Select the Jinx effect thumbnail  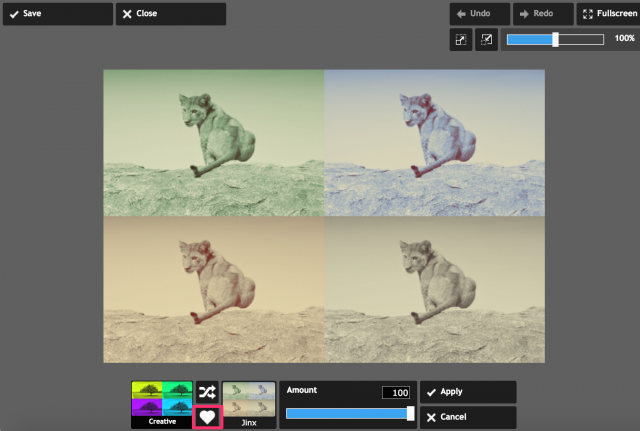248,404
